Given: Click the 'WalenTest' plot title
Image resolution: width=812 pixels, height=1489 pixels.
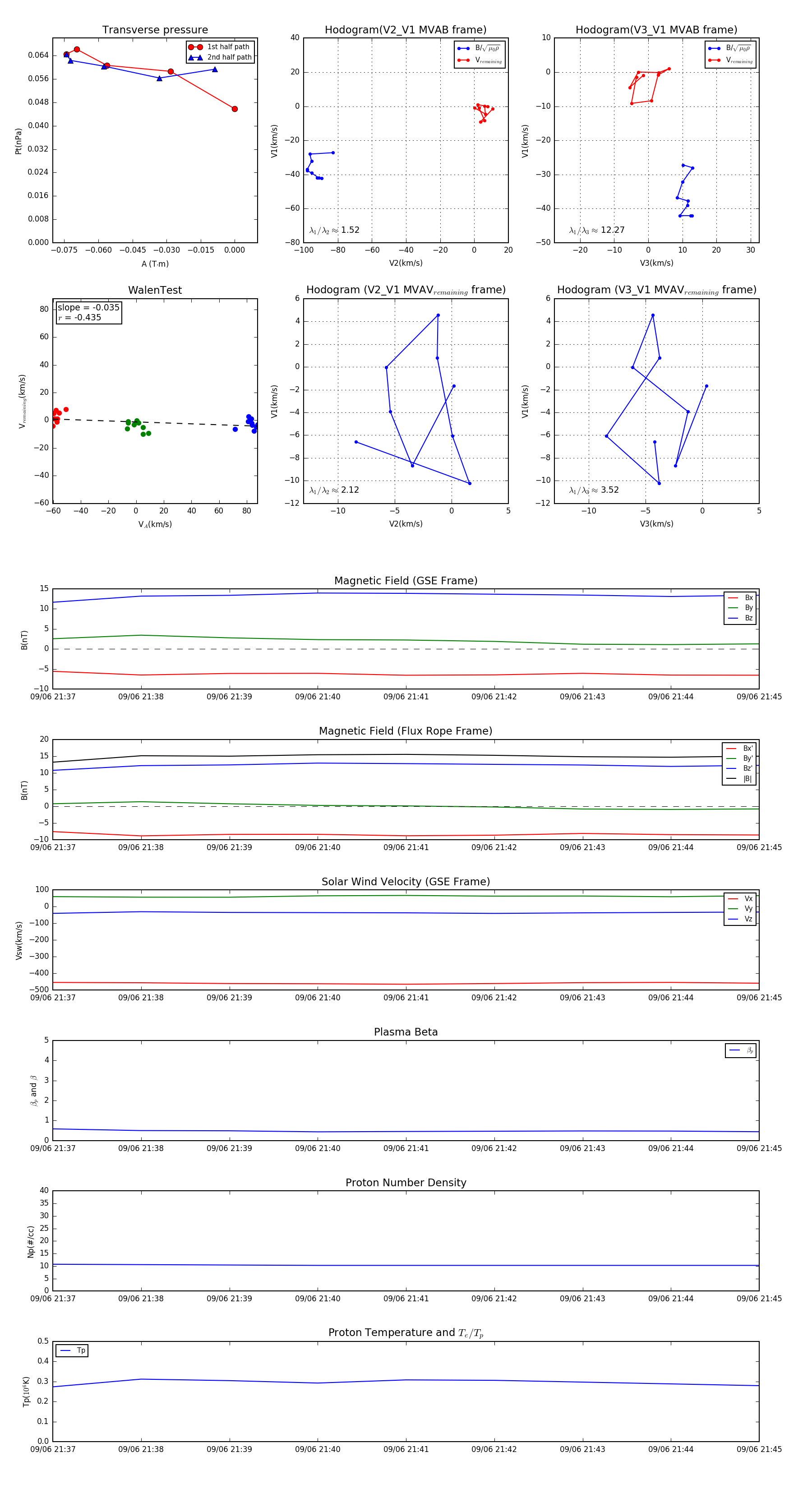Looking at the screenshot, I should [x=155, y=290].
